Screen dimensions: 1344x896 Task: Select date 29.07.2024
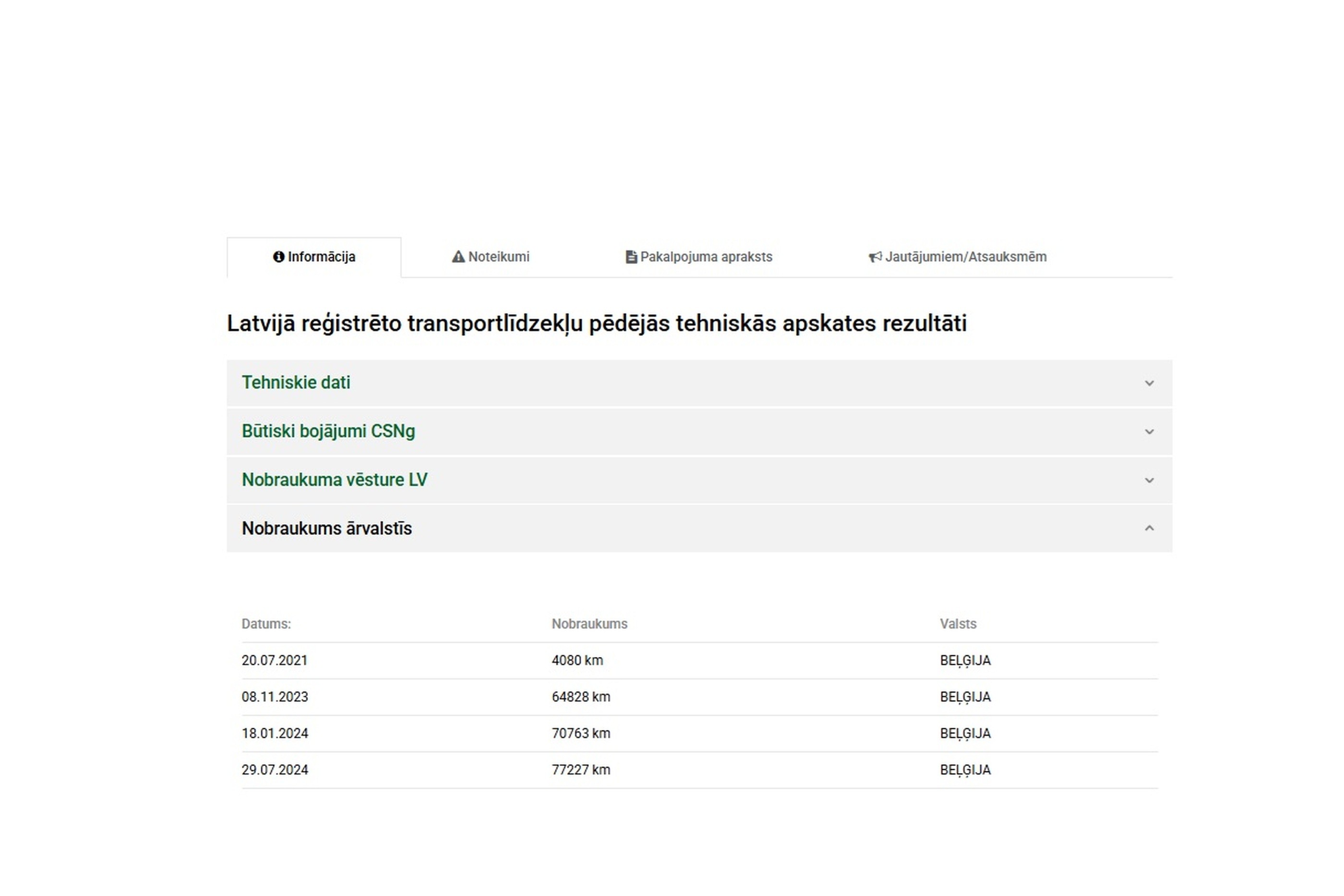coord(275,770)
